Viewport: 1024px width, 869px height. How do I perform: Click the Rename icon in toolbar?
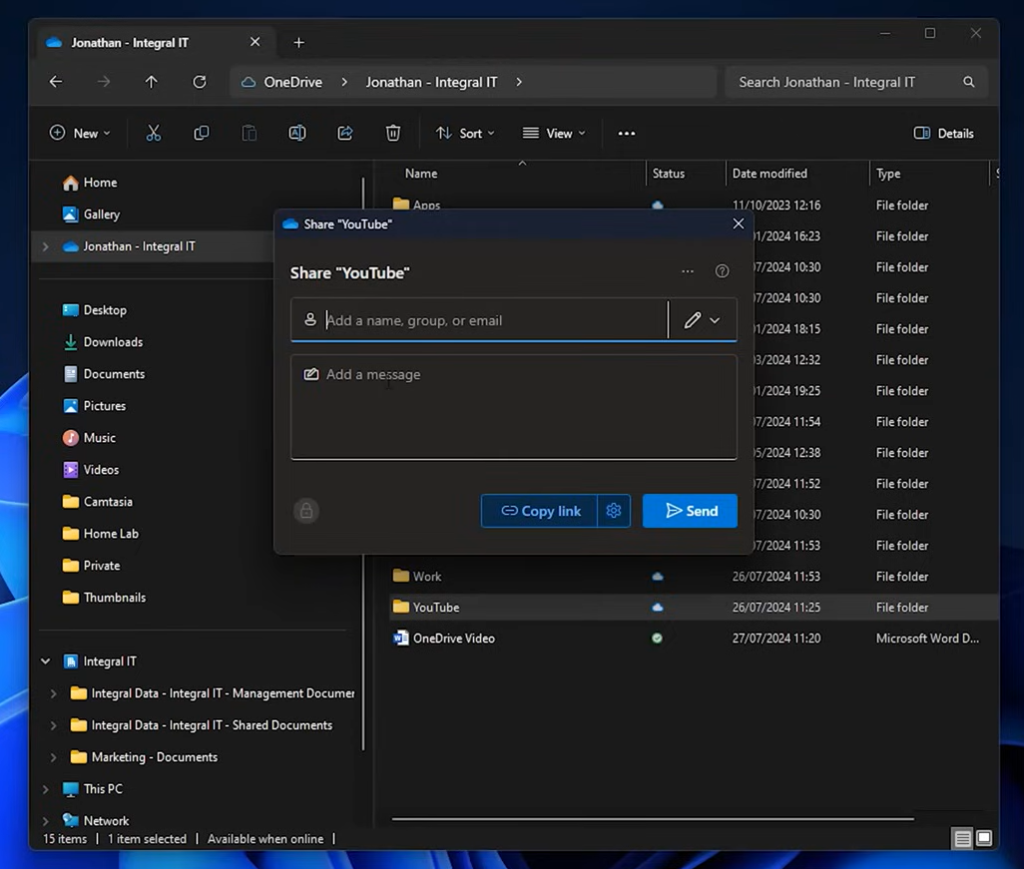pyautogui.click(x=297, y=133)
